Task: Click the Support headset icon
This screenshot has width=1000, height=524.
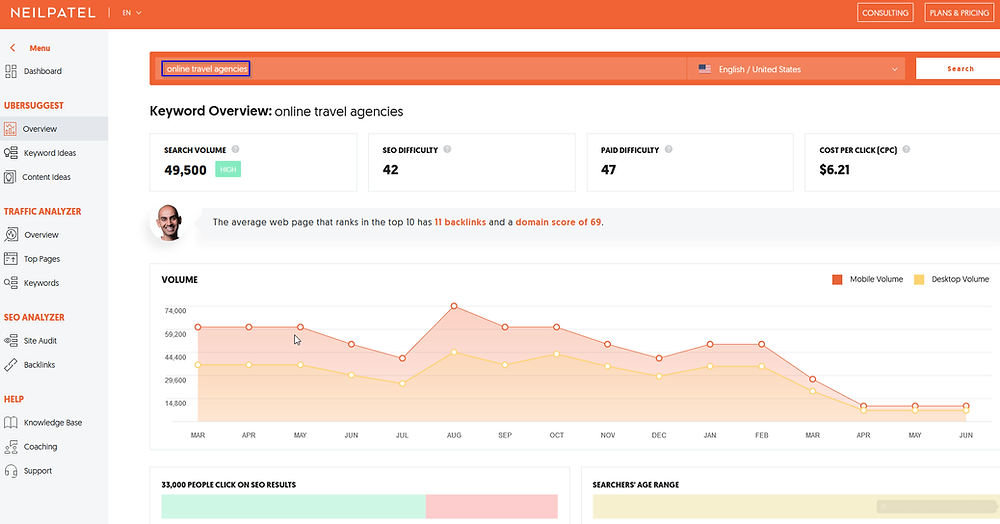Action: (10, 471)
